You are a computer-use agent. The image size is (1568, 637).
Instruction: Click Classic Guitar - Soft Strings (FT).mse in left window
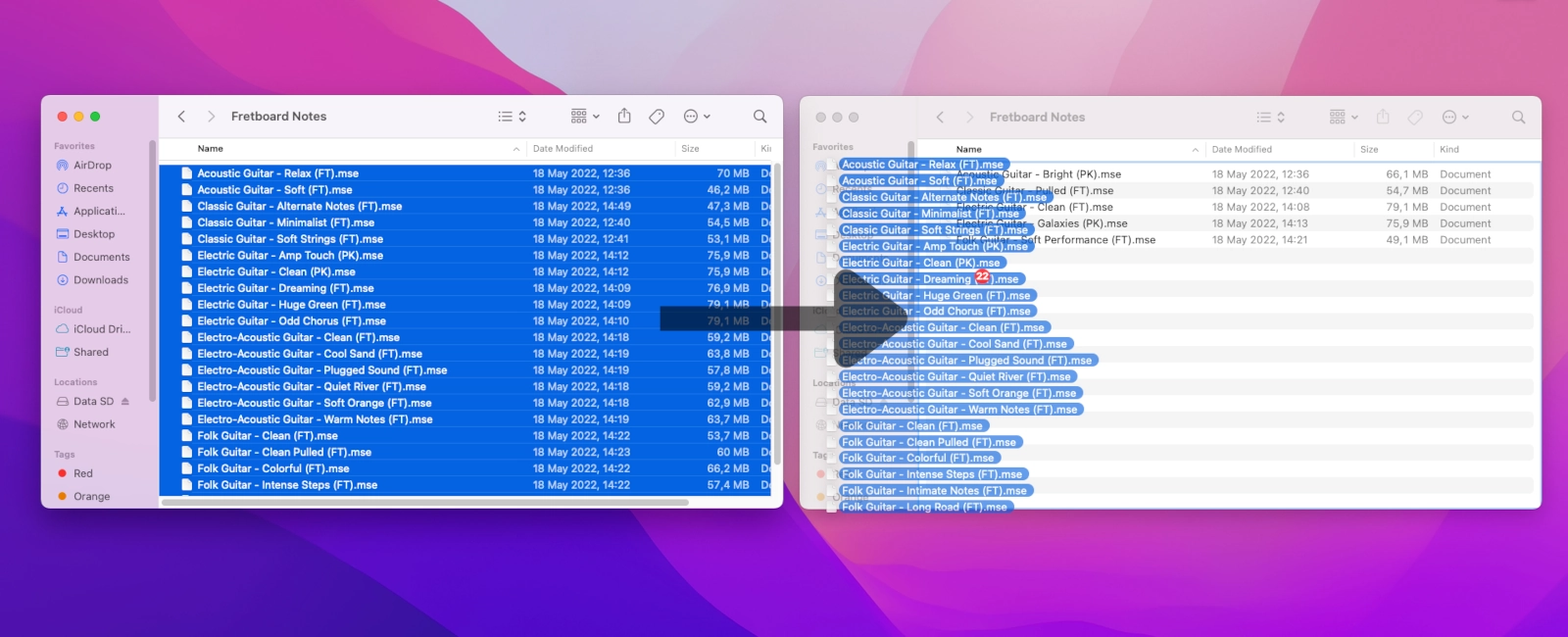(290, 239)
